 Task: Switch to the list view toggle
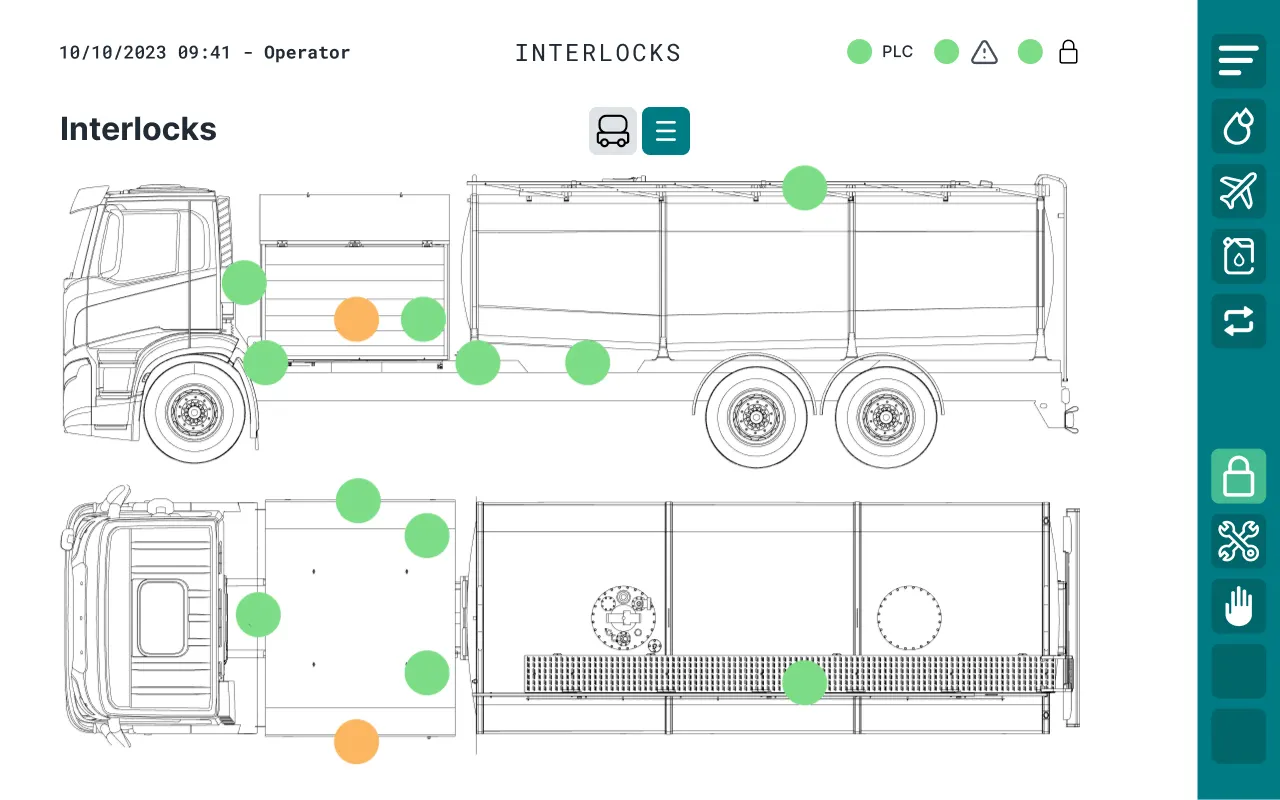point(666,131)
